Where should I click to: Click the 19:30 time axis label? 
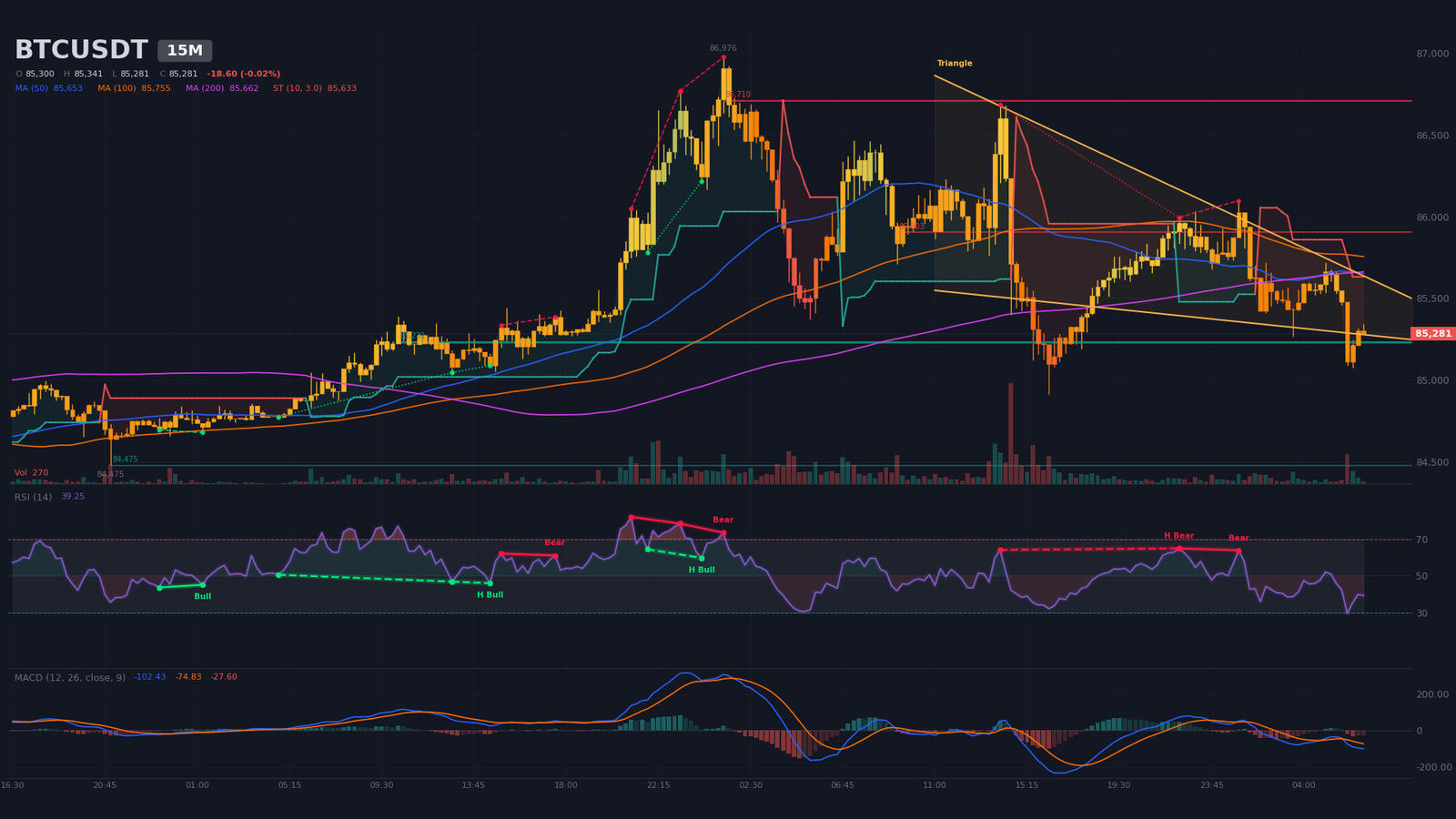click(1118, 785)
